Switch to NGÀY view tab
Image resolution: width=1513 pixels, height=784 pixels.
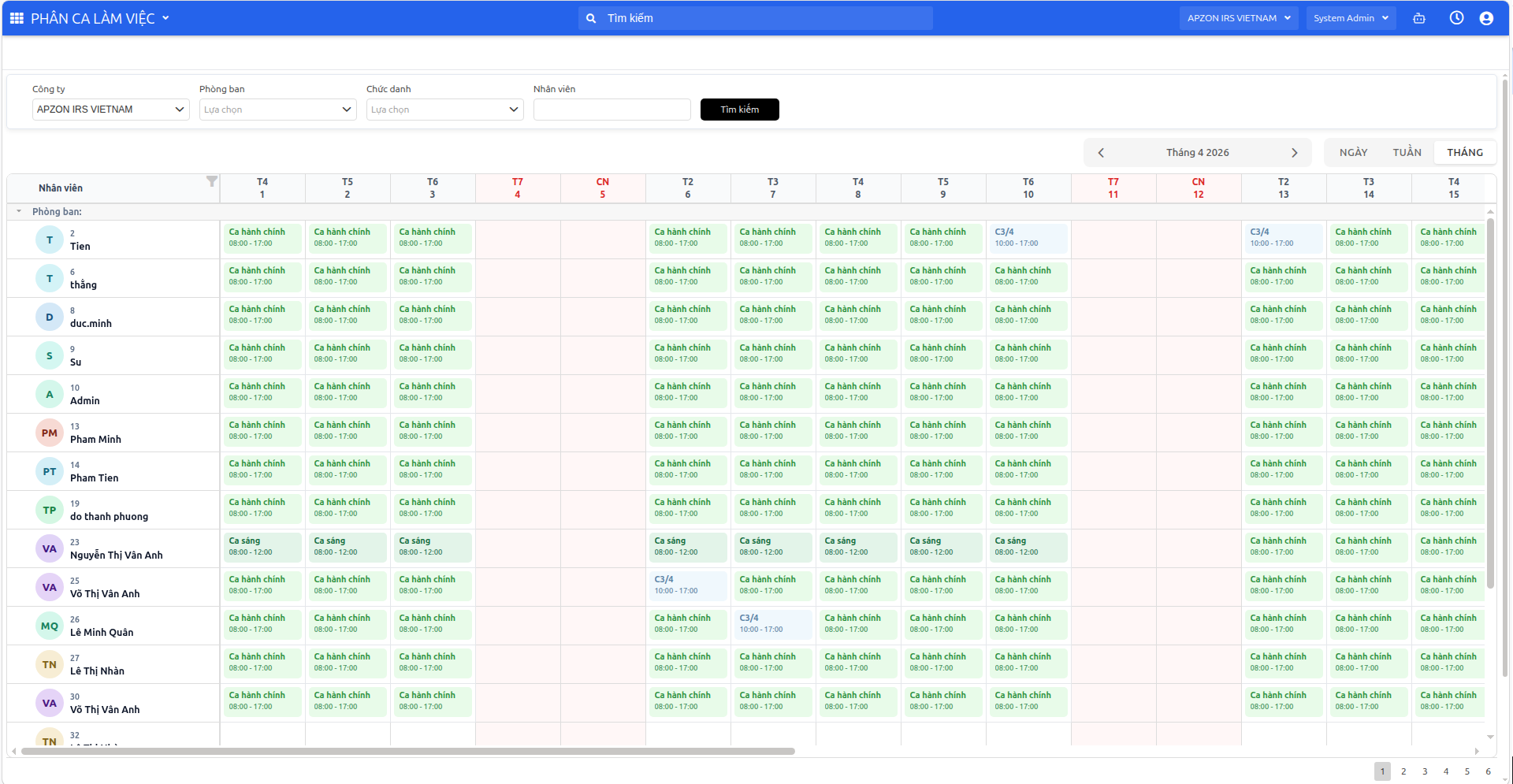[x=1353, y=153]
